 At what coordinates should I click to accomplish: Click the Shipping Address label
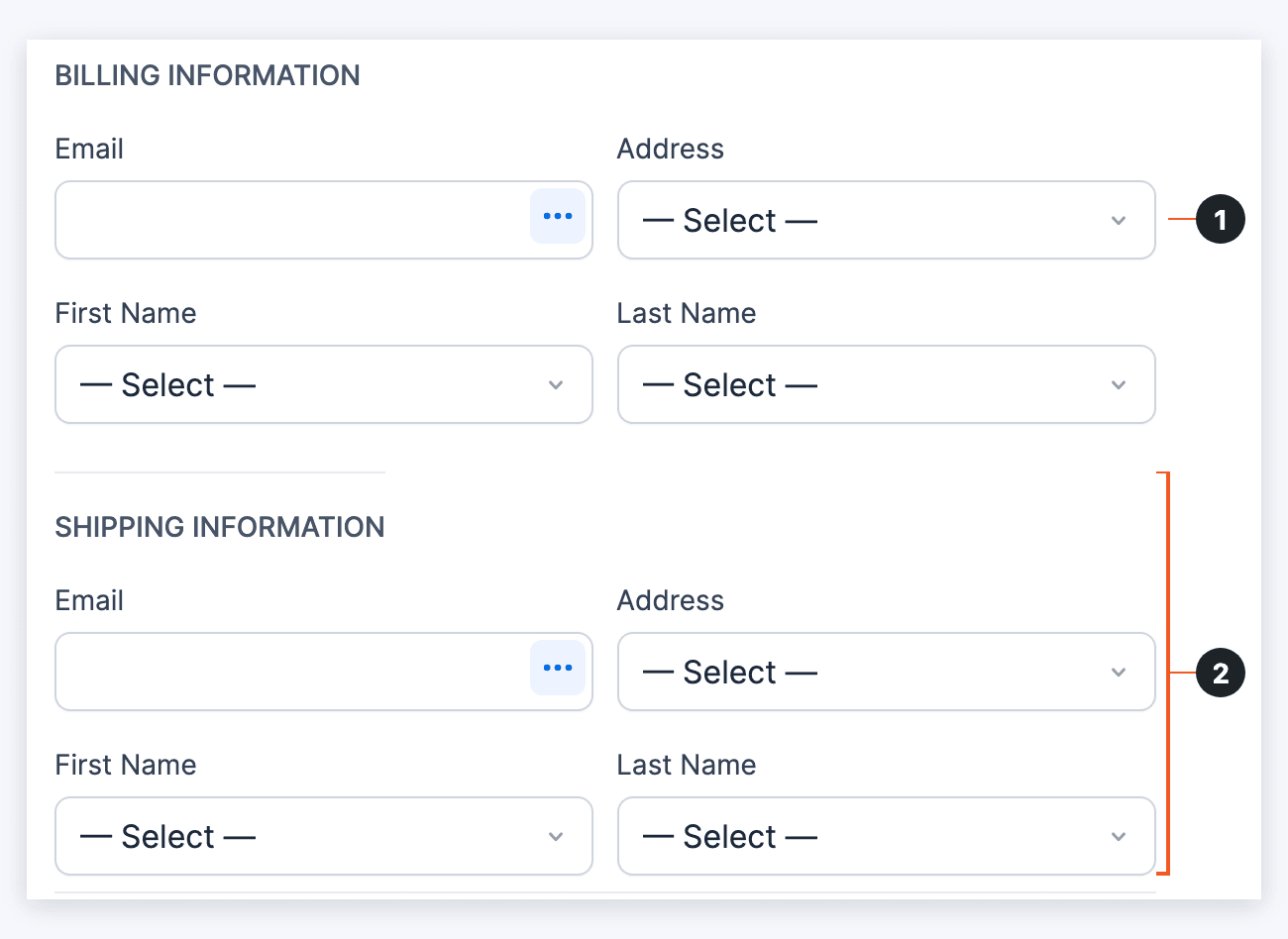pyautogui.click(x=671, y=600)
